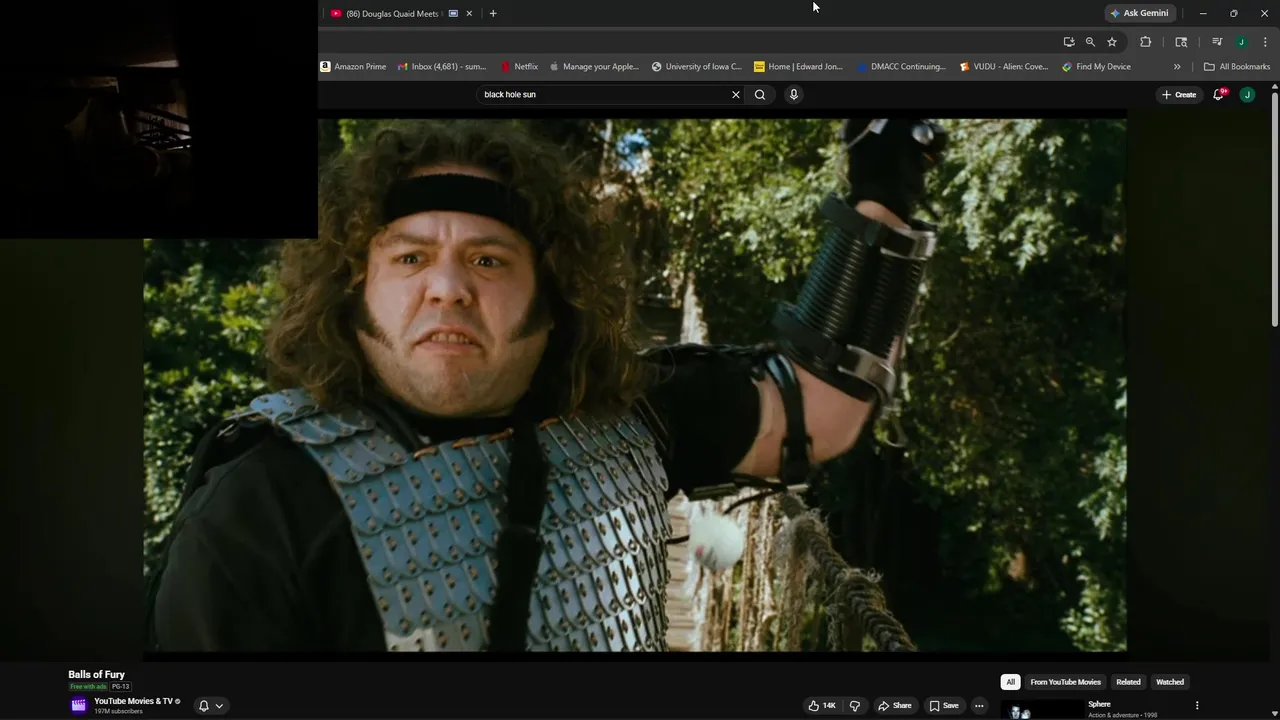Image resolution: width=1280 pixels, height=720 pixels.
Task: Install app via the address bar icon
Action: (1069, 42)
